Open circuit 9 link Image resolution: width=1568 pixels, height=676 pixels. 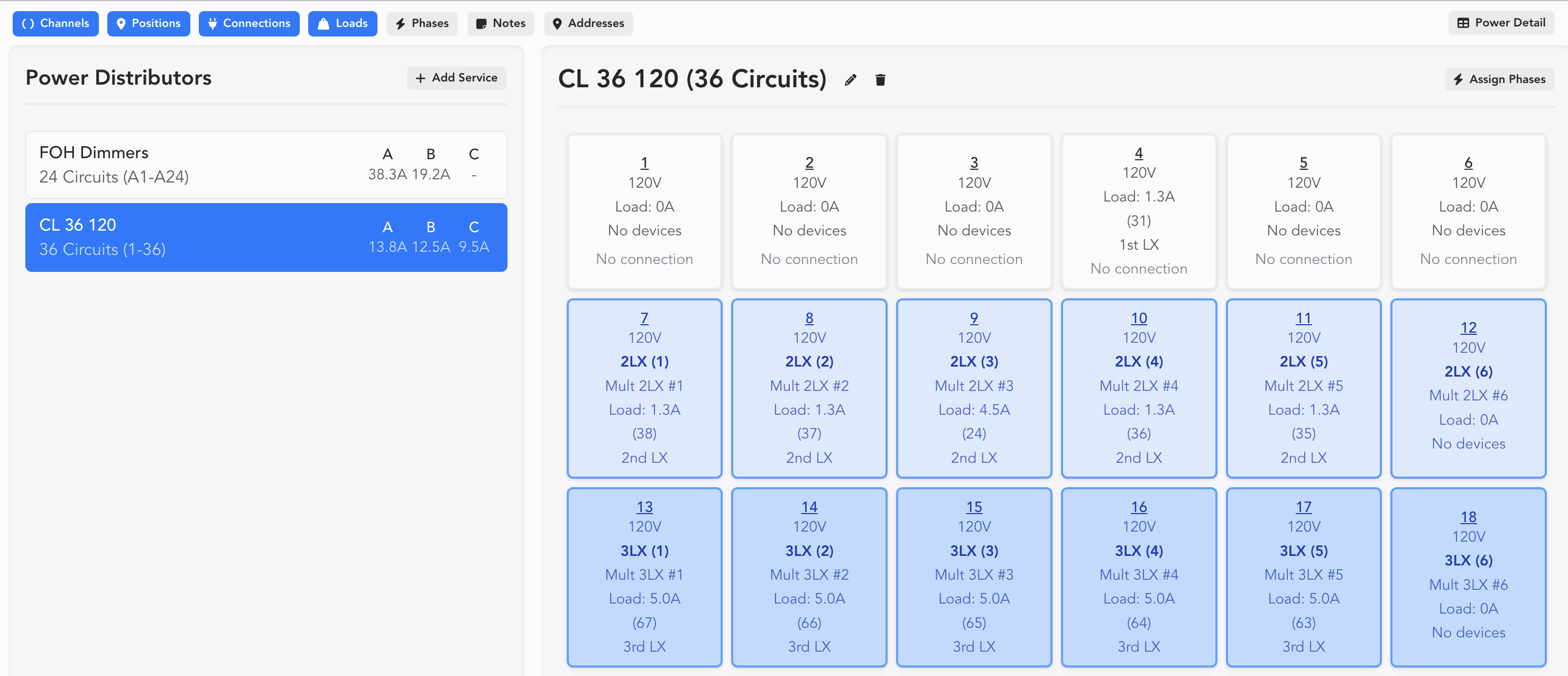pos(974,318)
